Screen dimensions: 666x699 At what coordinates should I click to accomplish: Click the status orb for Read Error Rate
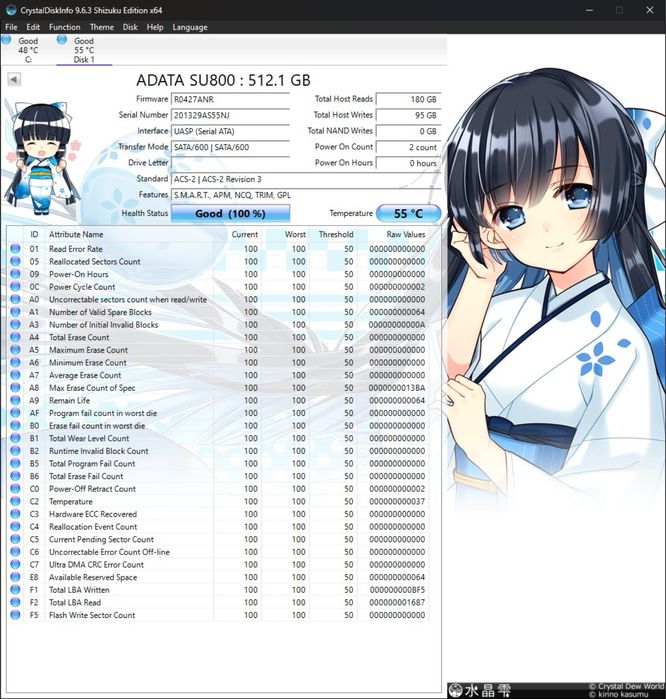(x=15, y=248)
